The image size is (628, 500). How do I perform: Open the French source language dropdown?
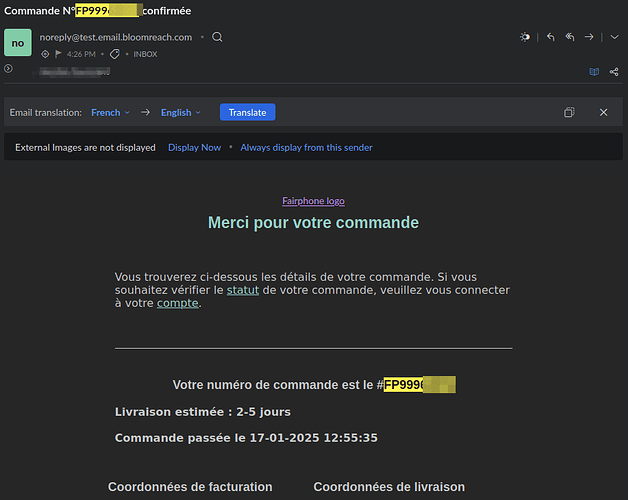click(x=109, y=112)
